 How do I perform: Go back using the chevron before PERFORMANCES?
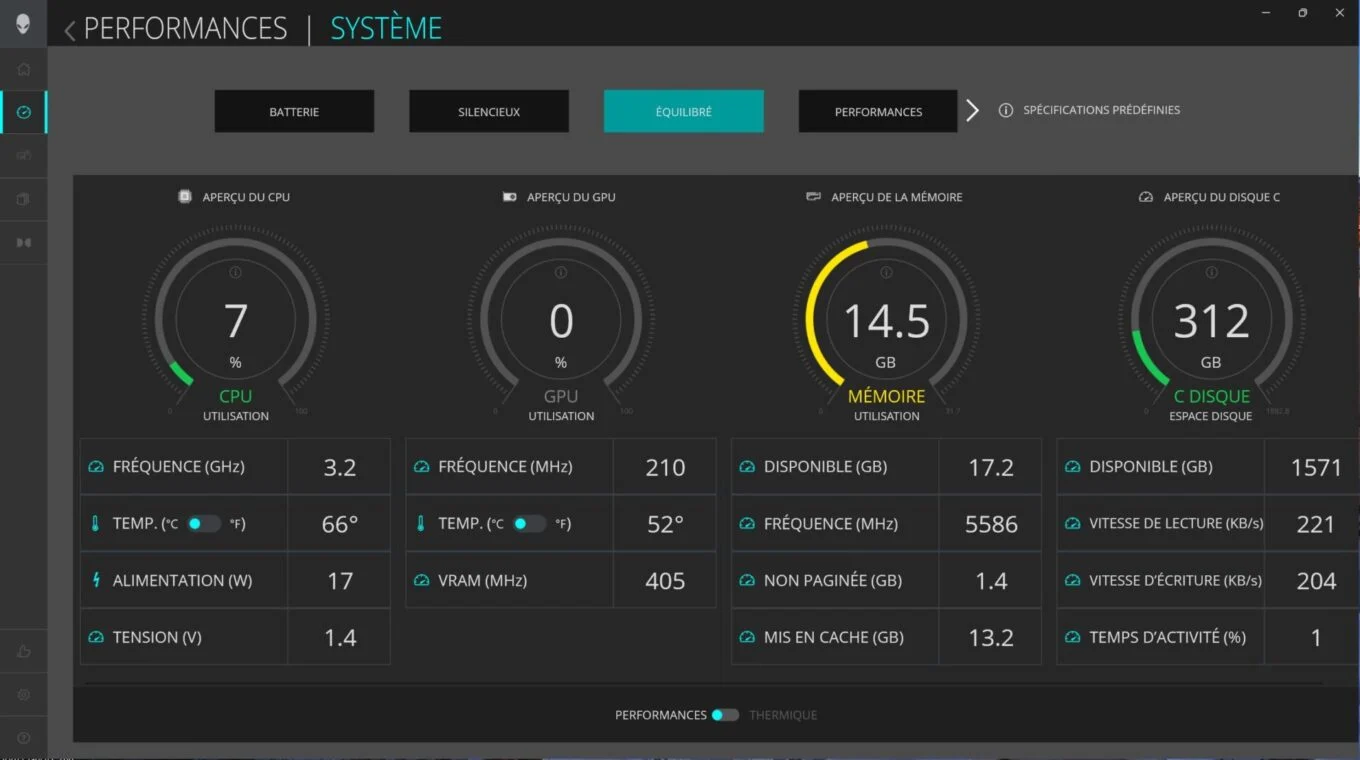coord(69,30)
